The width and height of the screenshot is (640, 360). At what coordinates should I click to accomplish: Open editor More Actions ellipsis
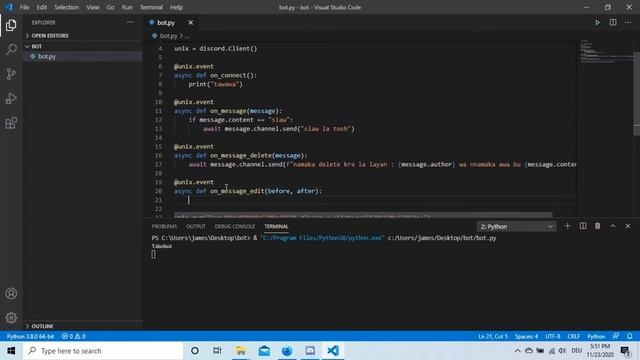pyautogui.click(x=628, y=22)
